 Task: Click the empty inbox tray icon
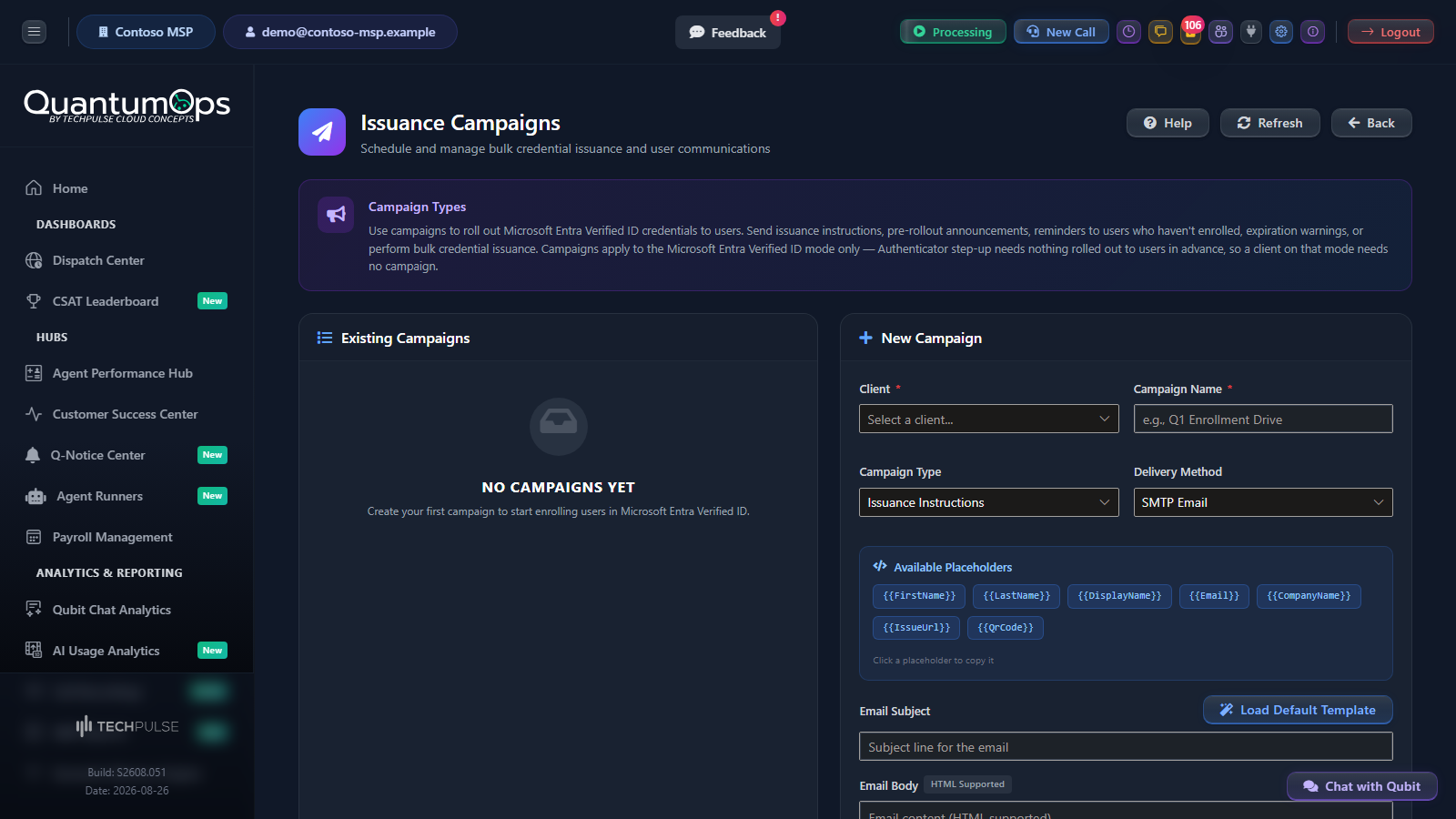pyautogui.click(x=559, y=427)
